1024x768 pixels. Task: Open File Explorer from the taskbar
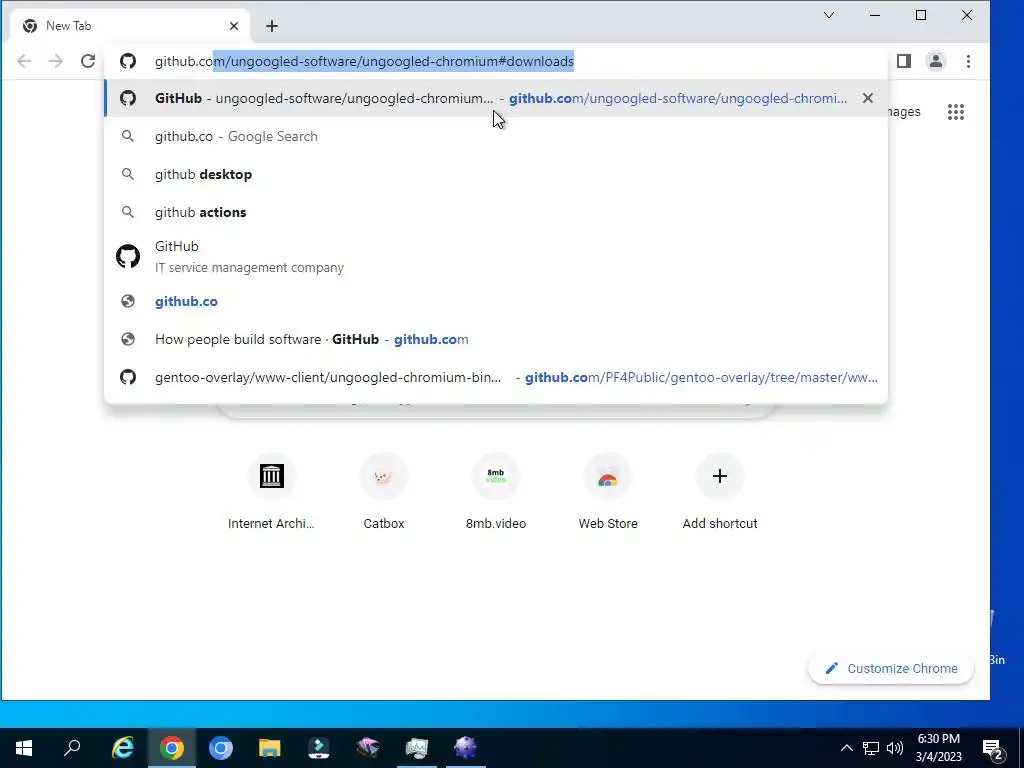click(x=270, y=748)
